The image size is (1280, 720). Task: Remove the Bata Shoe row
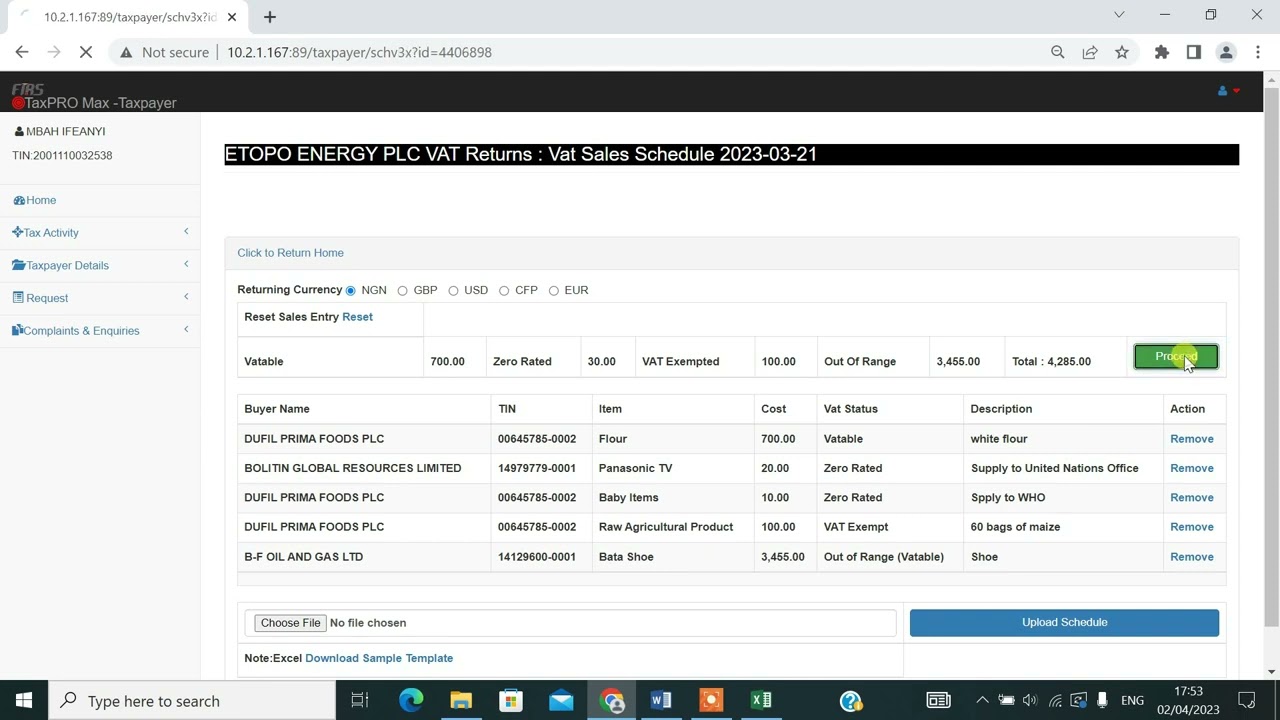point(1192,557)
